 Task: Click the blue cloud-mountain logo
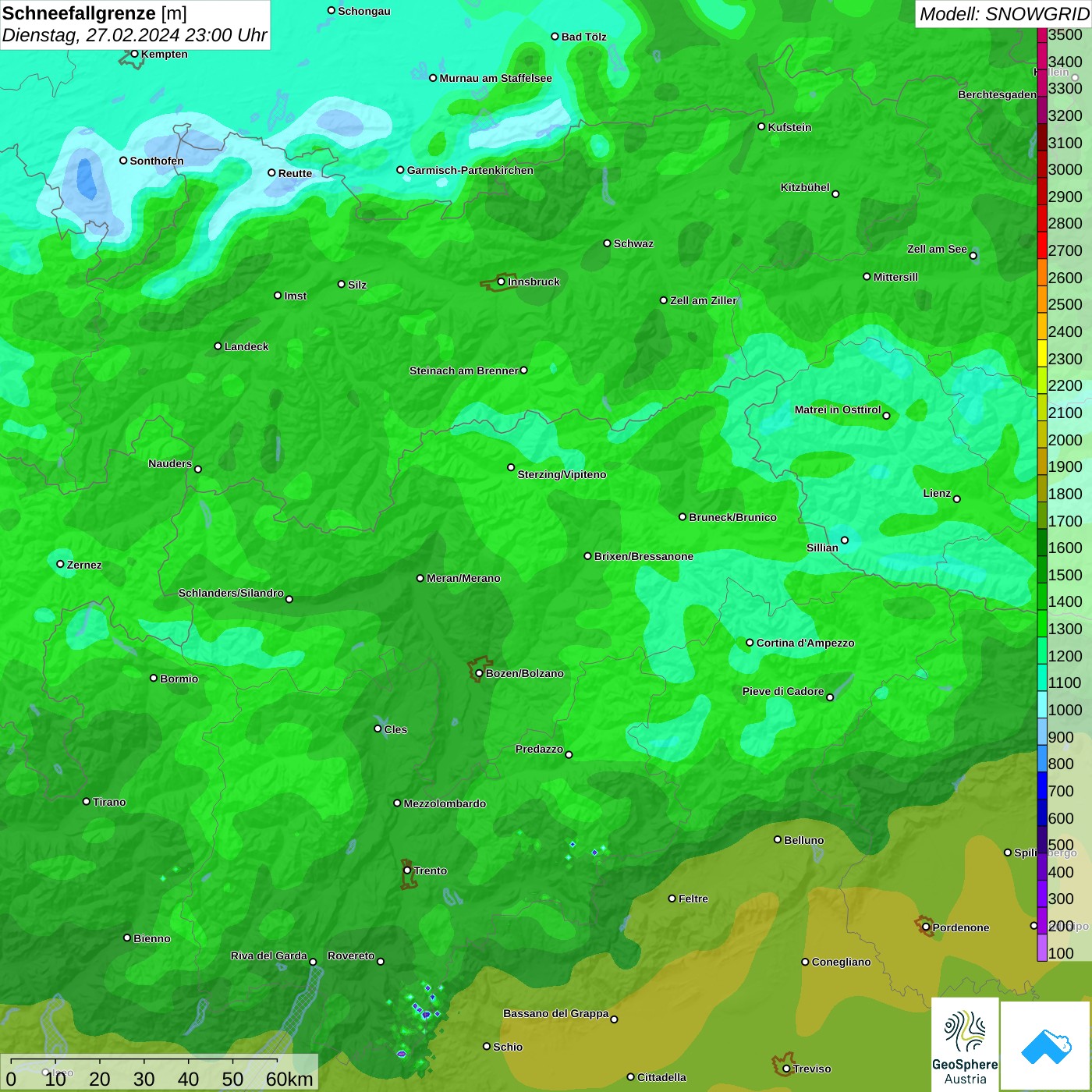1046,1046
